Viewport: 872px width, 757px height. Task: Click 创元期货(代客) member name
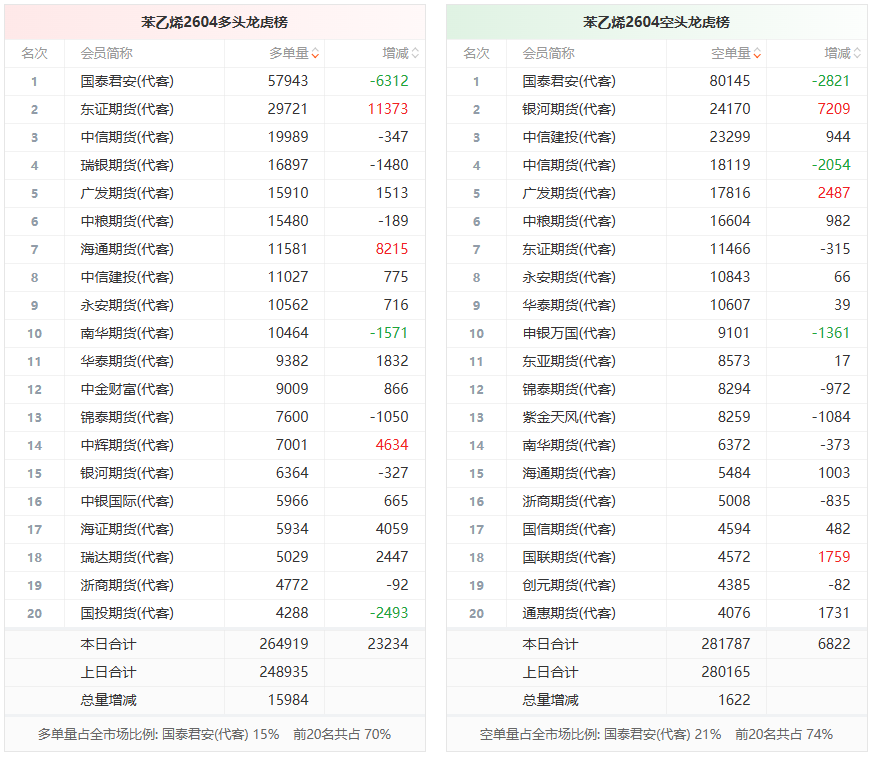pyautogui.click(x=569, y=586)
